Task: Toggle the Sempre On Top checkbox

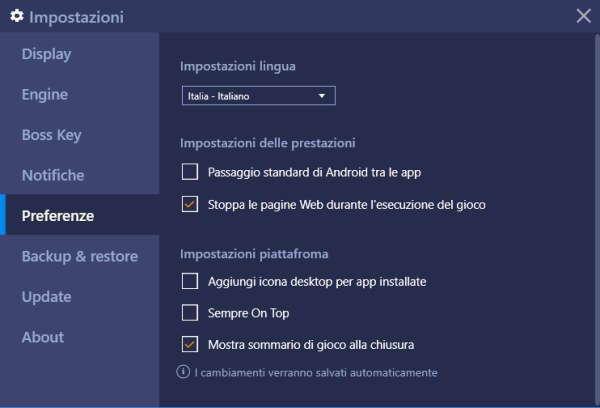Action: point(190,313)
